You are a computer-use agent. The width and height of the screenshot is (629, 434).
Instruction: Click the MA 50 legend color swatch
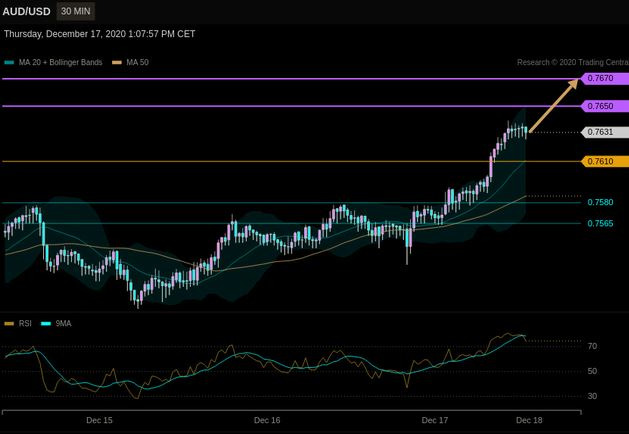tap(116, 63)
